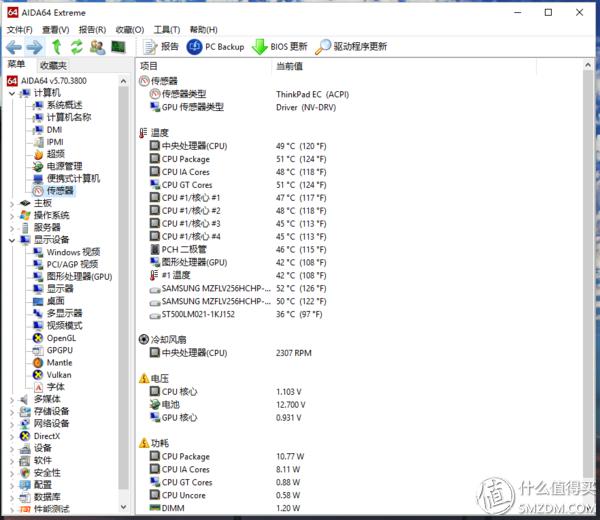
Task: Open the 报告 report button
Action: 161,47
